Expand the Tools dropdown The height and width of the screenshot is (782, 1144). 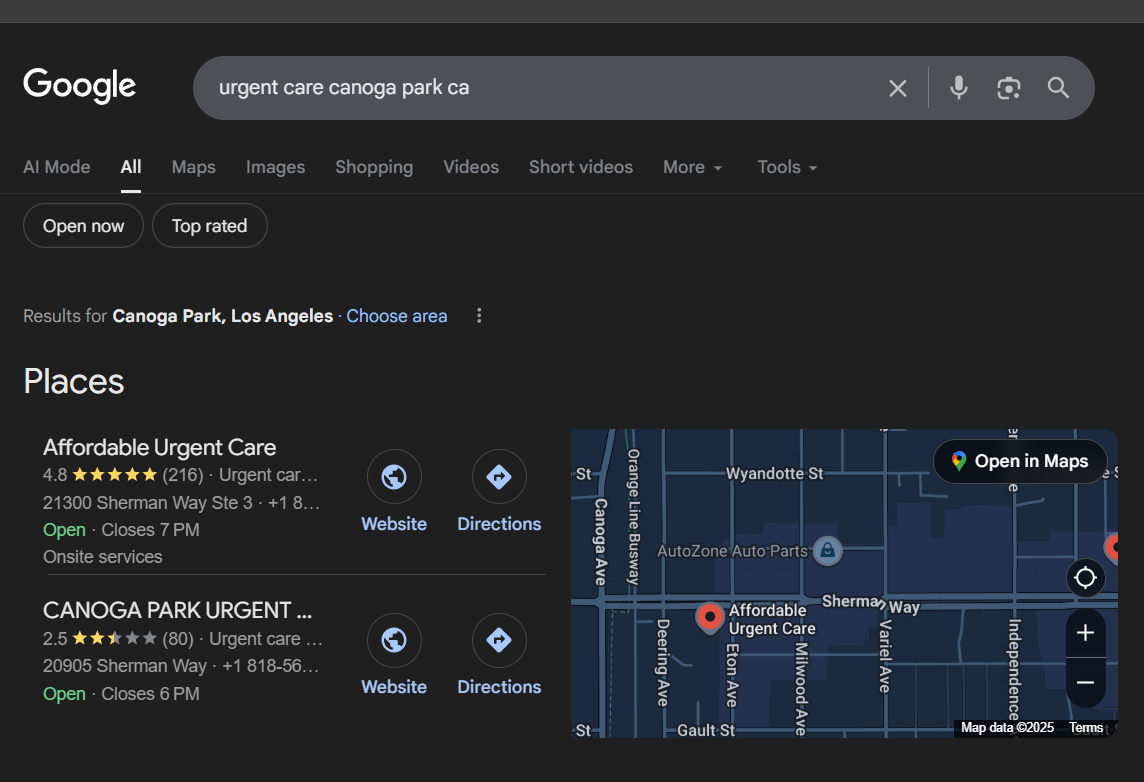787,167
